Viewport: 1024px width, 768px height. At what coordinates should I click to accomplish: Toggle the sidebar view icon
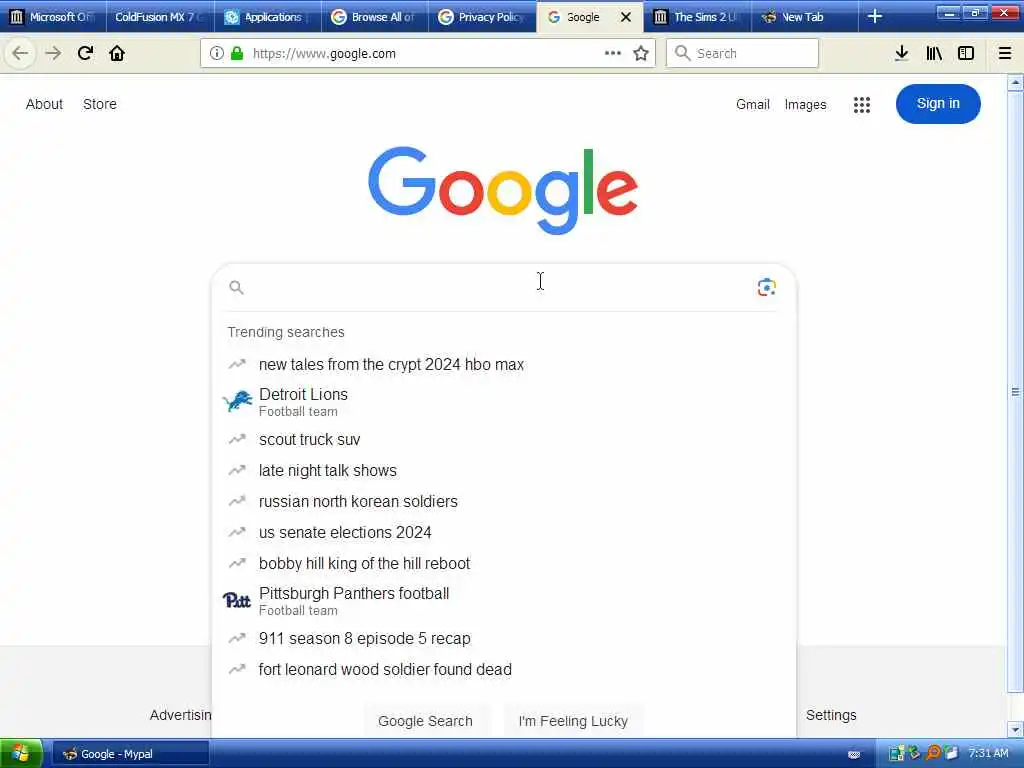(x=966, y=54)
